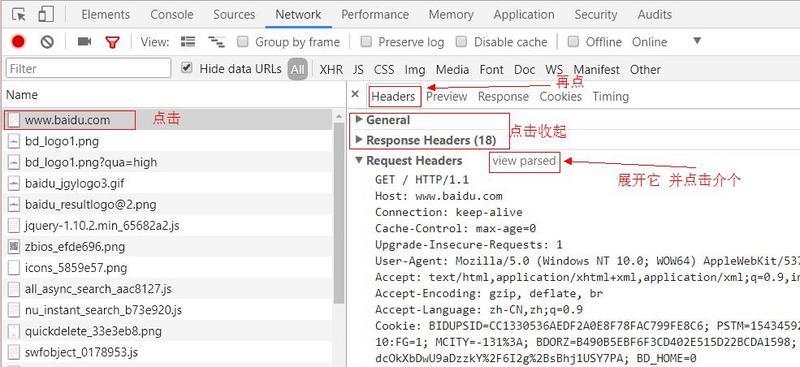
Task: Open the Sources tab
Action: point(234,15)
